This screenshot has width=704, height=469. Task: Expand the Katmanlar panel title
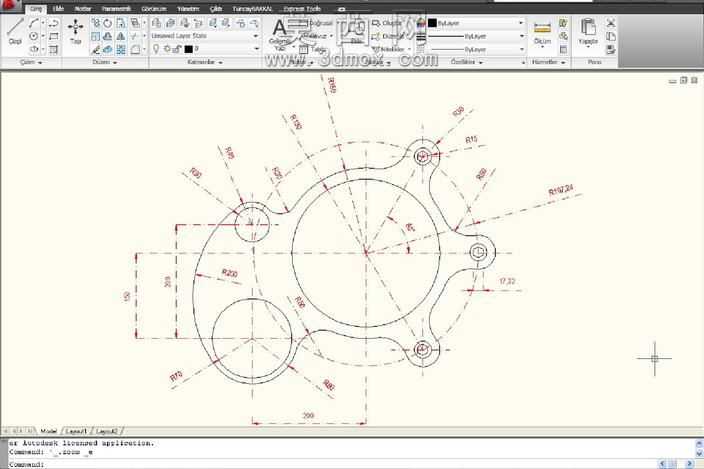pos(205,62)
